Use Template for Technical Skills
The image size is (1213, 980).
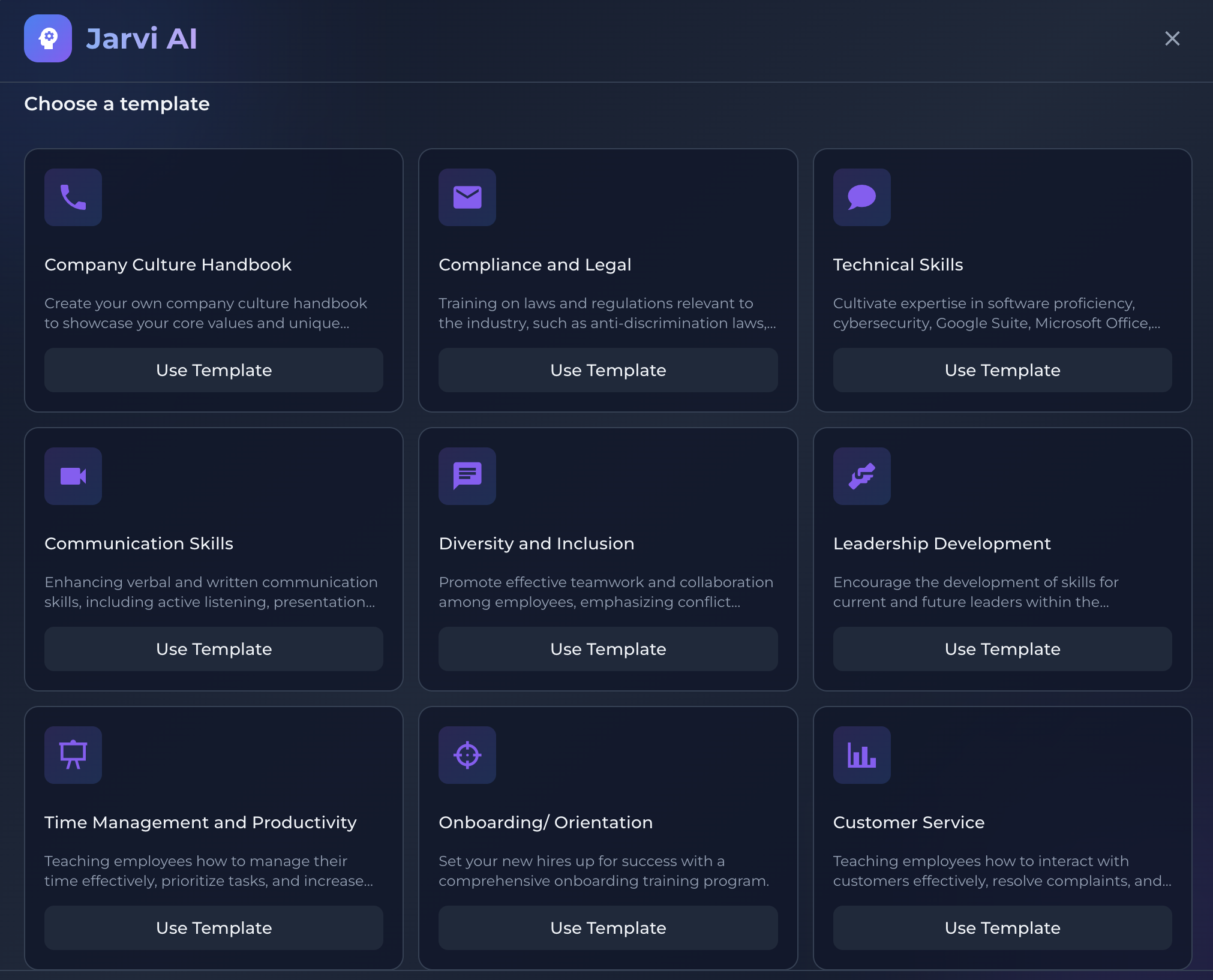tap(1001, 370)
